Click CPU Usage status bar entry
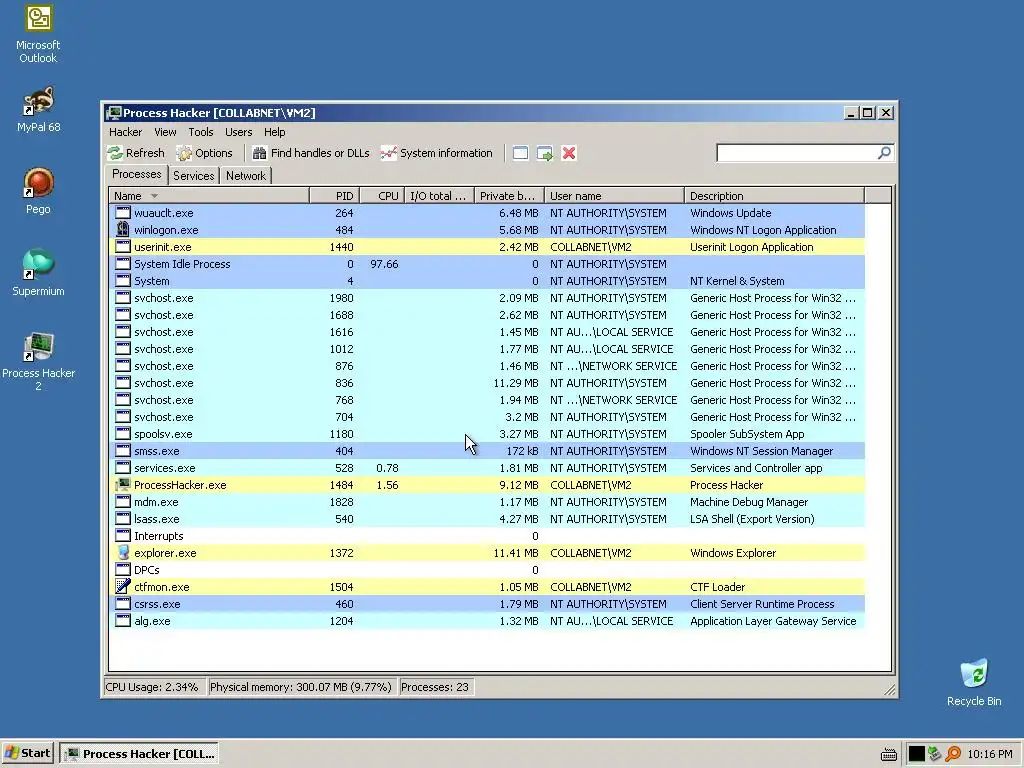 (153, 687)
